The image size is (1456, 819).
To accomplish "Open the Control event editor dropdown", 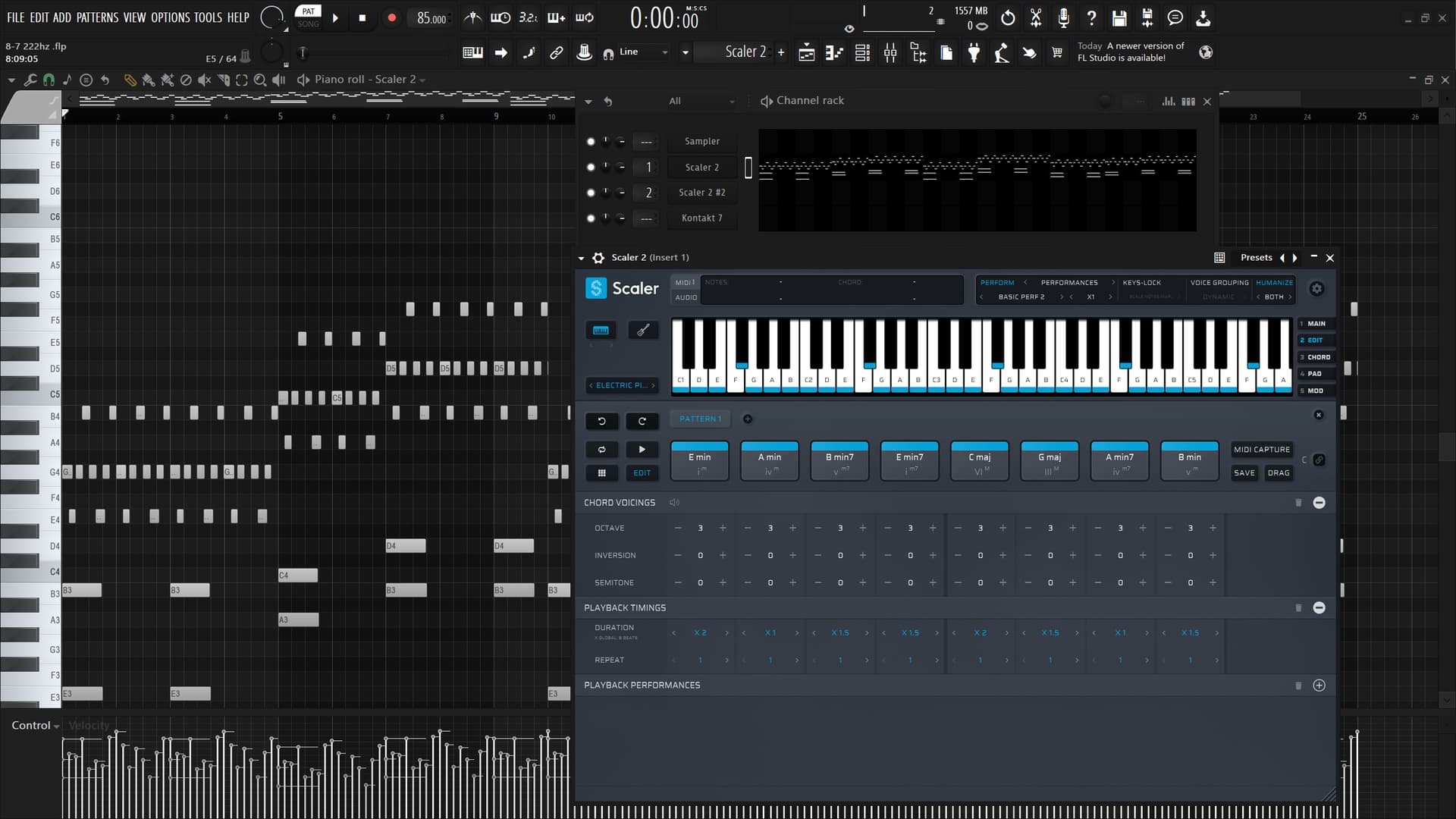I will click(x=35, y=726).
